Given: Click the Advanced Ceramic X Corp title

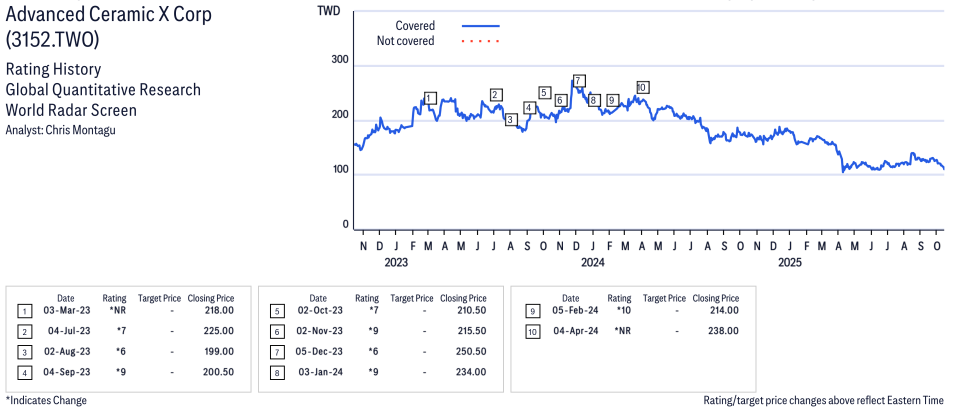Looking at the screenshot, I should point(109,17).
